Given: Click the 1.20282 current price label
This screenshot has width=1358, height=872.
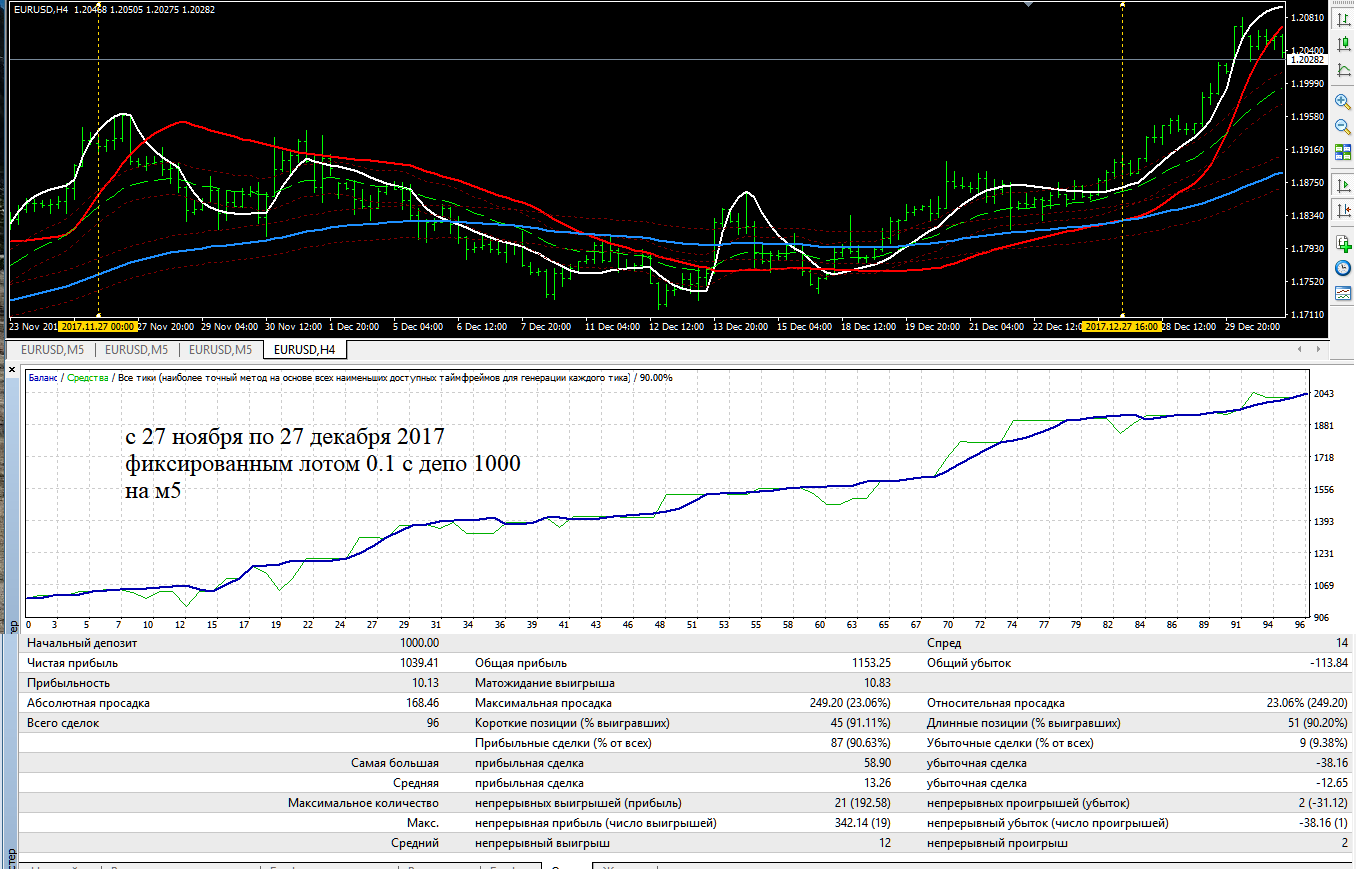Looking at the screenshot, I should click(1308, 60).
